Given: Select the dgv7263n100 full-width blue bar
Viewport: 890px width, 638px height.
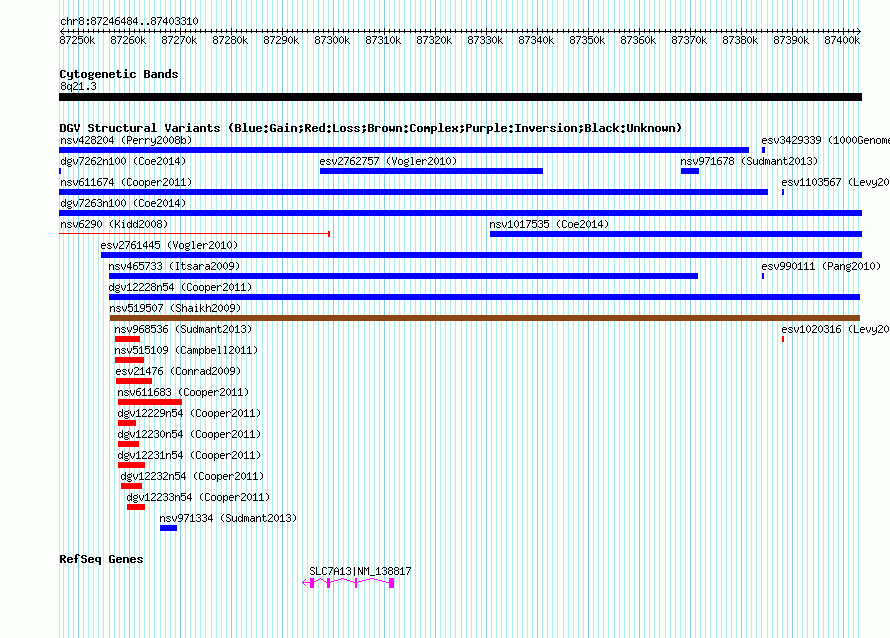Looking at the screenshot, I should tap(460, 213).
